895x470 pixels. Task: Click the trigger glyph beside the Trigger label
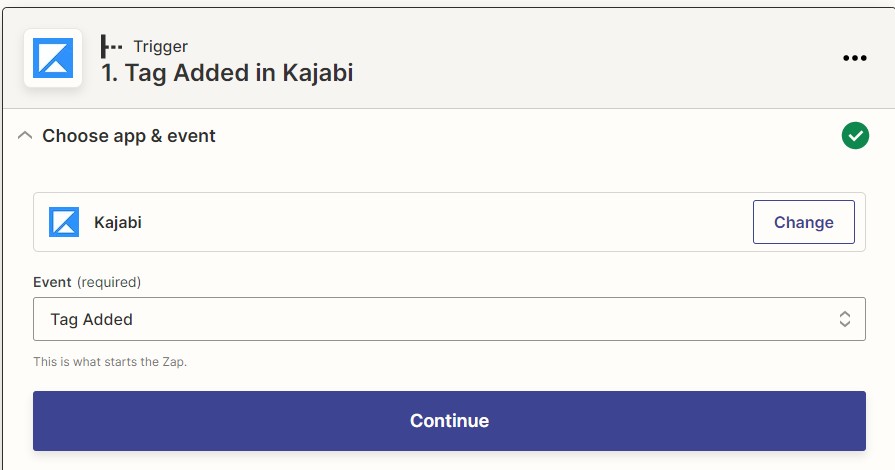click(111, 46)
